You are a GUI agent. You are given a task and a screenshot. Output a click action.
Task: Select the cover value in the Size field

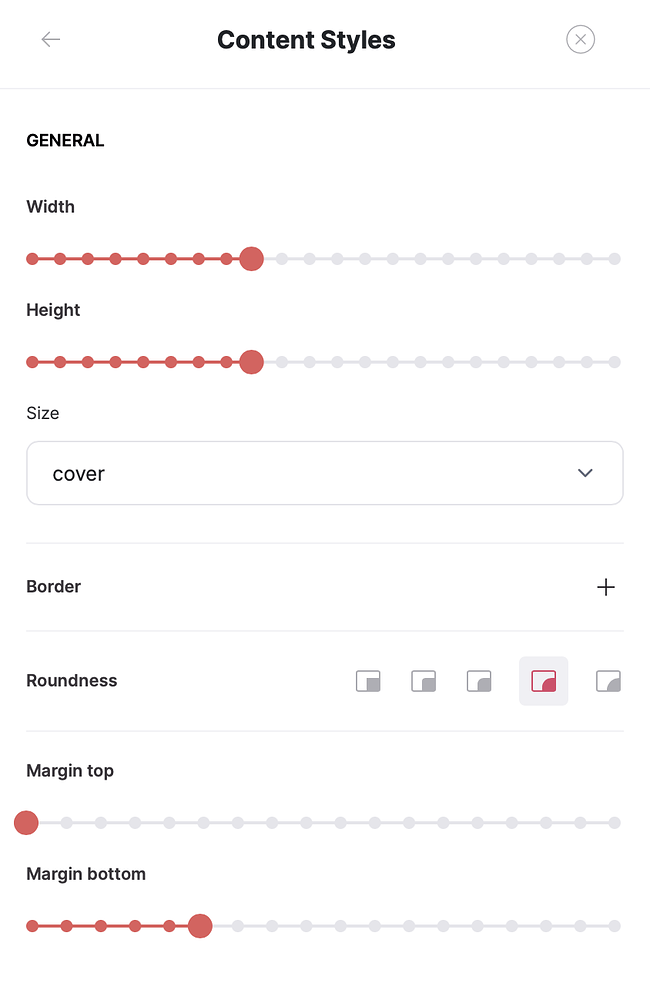[x=78, y=473]
